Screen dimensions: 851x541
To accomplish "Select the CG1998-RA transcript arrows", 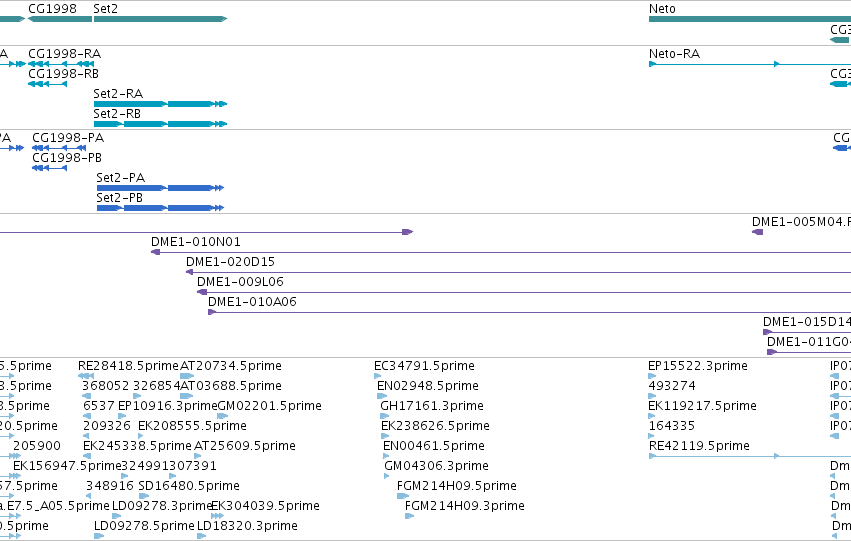I will click(x=61, y=64).
